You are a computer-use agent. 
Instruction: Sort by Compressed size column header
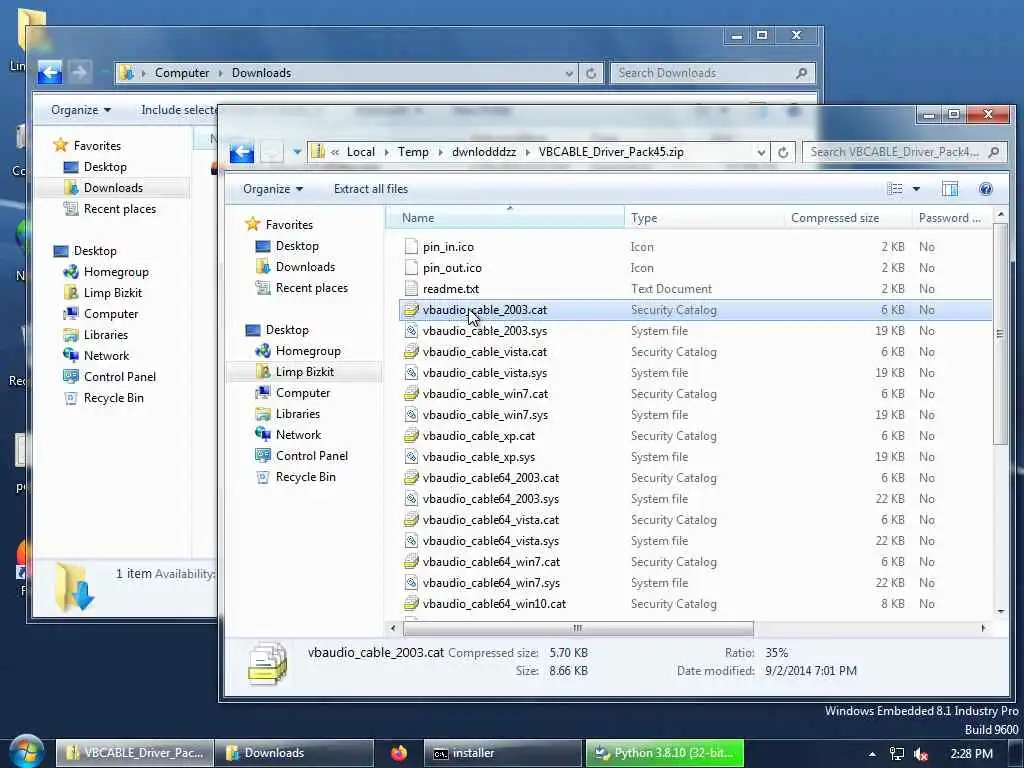[848, 217]
